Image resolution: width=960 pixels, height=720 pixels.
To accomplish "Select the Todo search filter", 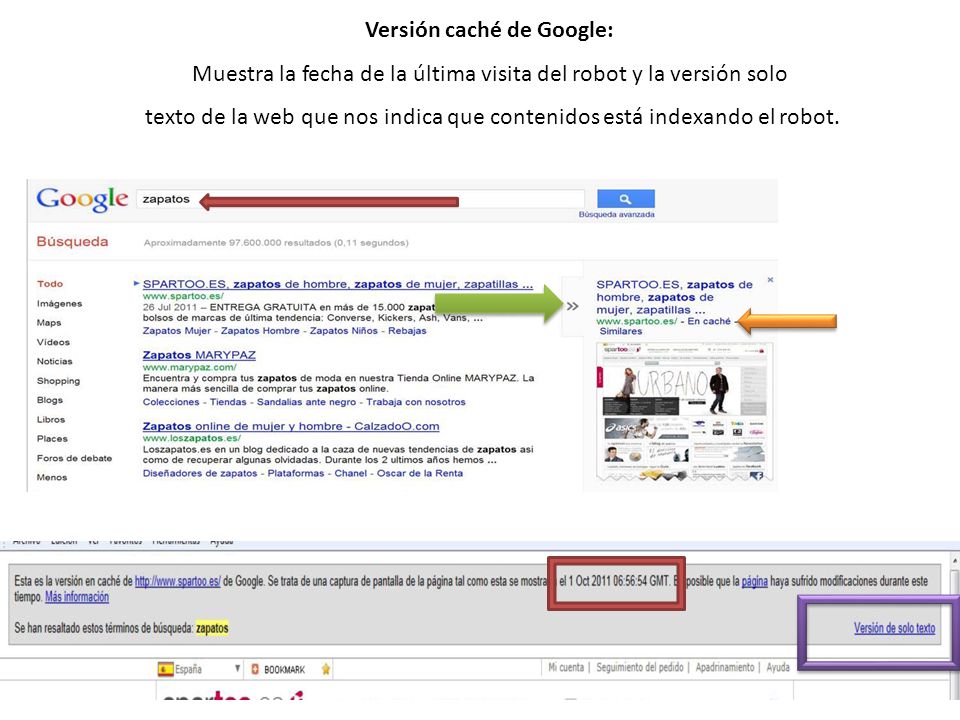I will coord(50,283).
